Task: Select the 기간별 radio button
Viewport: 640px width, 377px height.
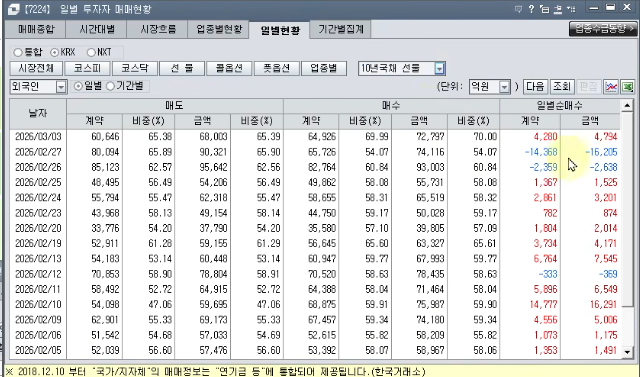Action: click(x=110, y=86)
